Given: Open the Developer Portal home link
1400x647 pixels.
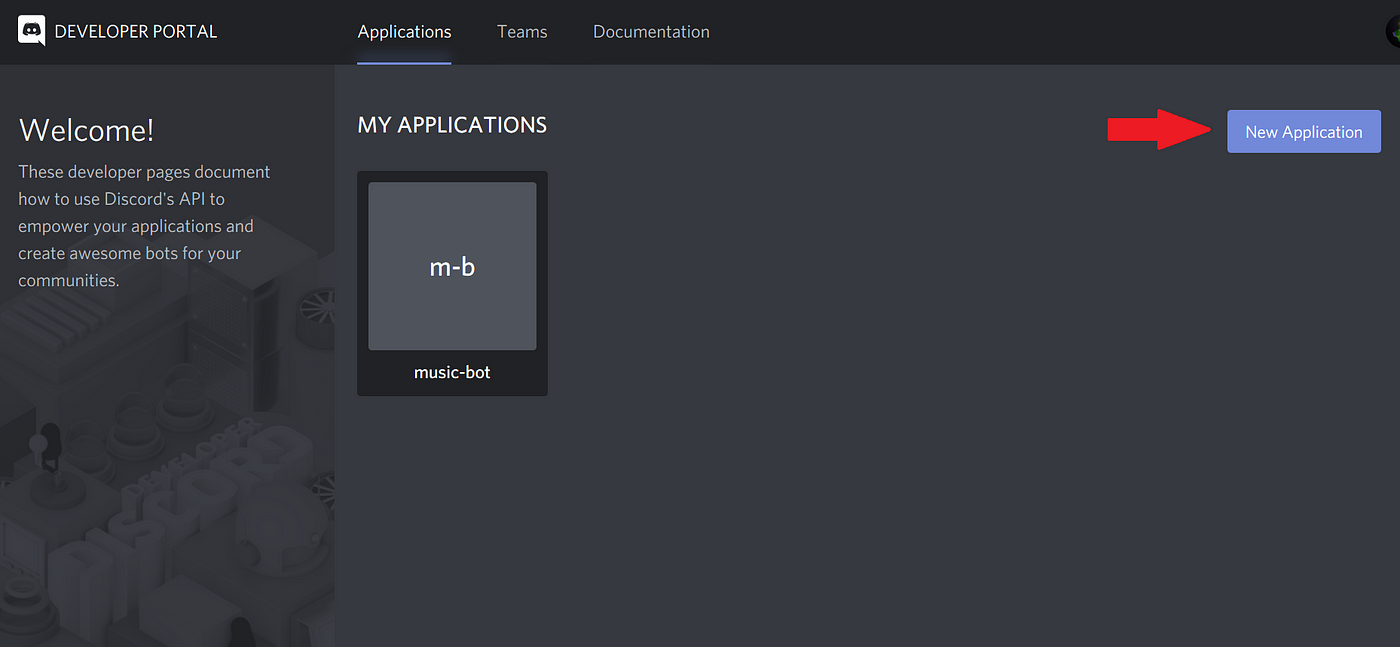Looking at the screenshot, I should (136, 31).
